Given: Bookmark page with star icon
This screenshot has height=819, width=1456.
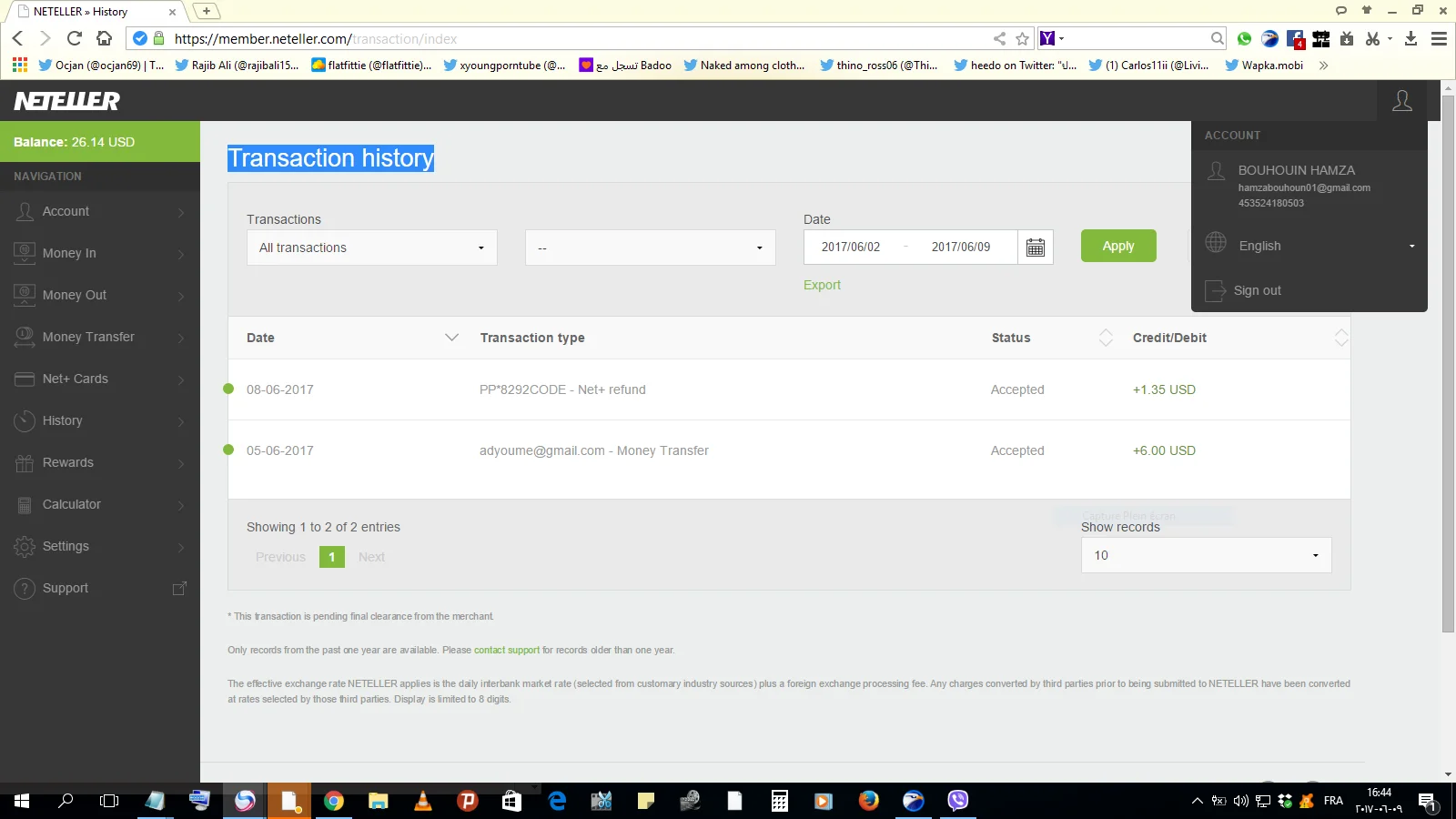Looking at the screenshot, I should (x=1022, y=38).
